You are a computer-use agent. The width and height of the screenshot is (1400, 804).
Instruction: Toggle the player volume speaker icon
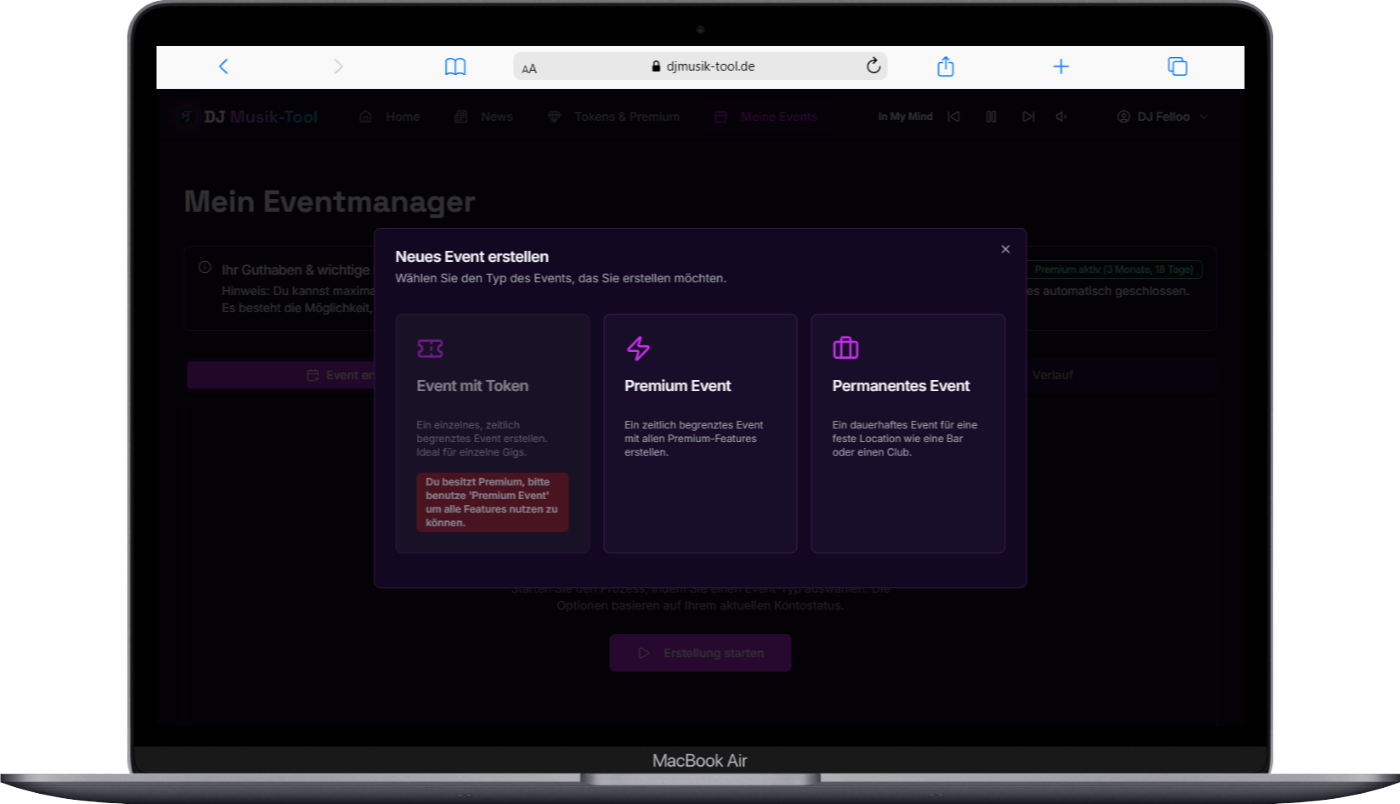coord(1062,117)
